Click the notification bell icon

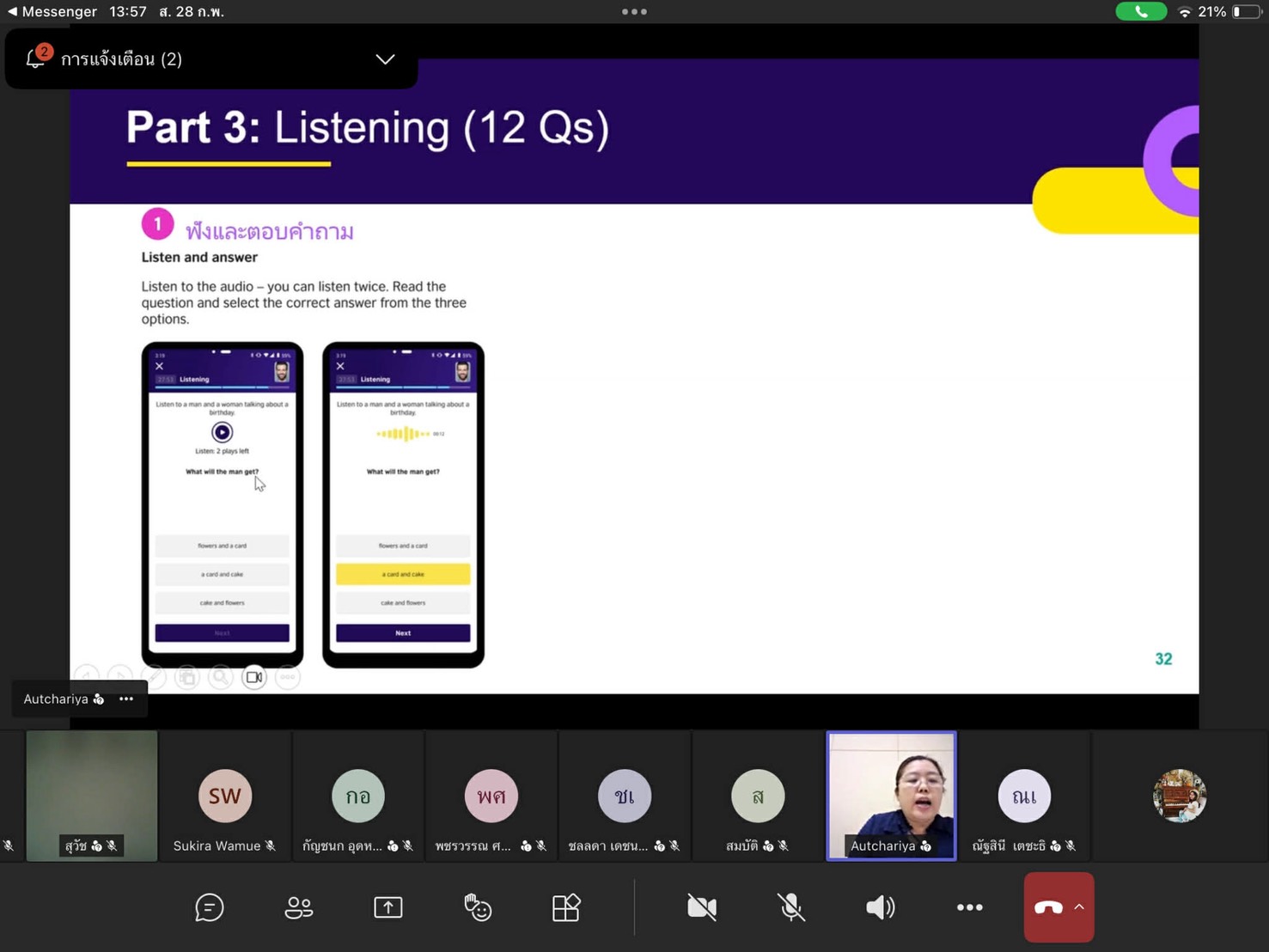36,58
